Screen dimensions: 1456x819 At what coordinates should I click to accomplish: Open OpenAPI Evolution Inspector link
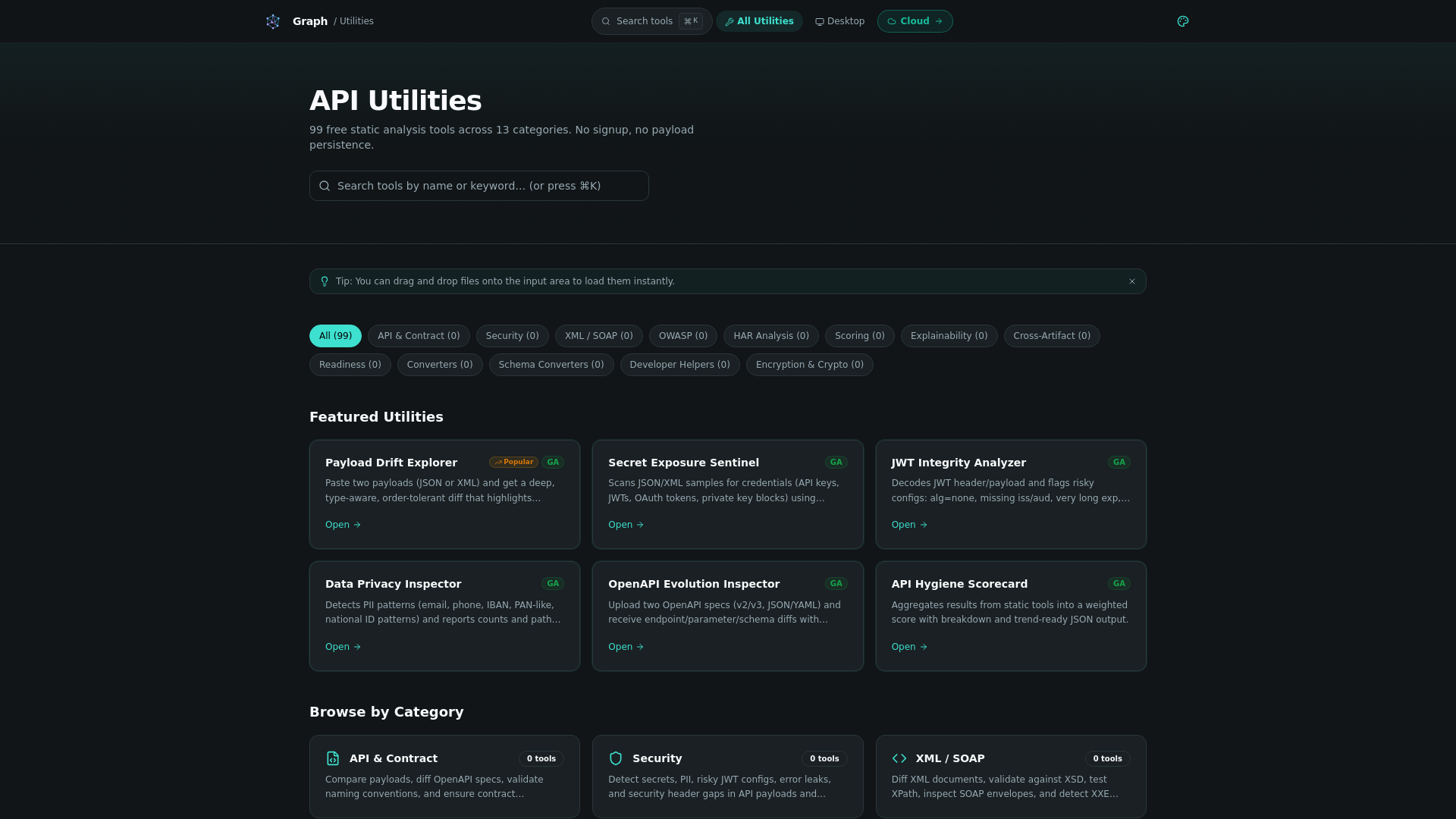click(x=626, y=647)
